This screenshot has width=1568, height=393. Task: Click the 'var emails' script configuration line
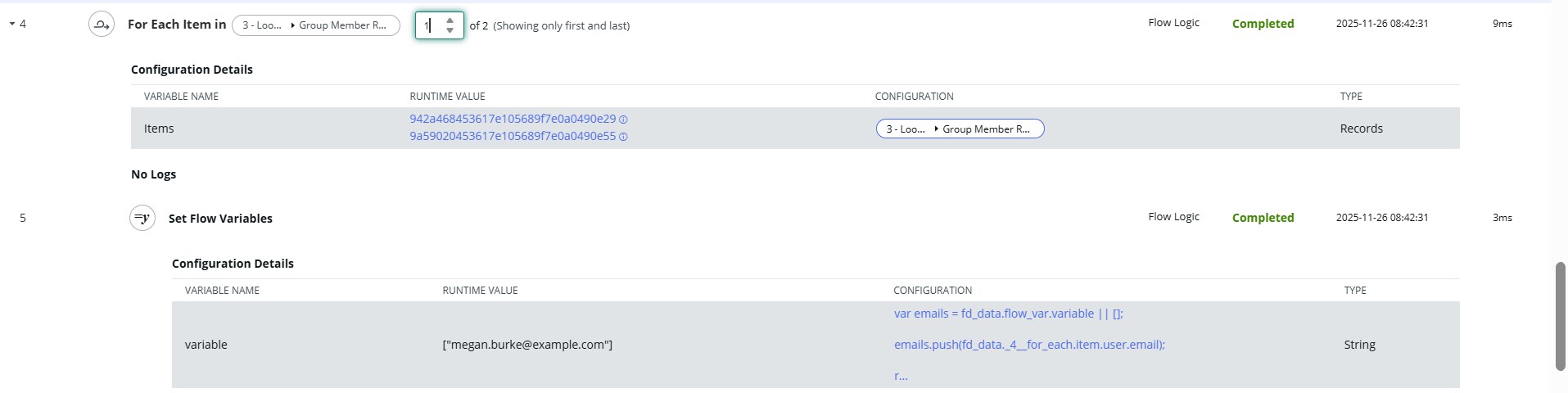point(1008,314)
